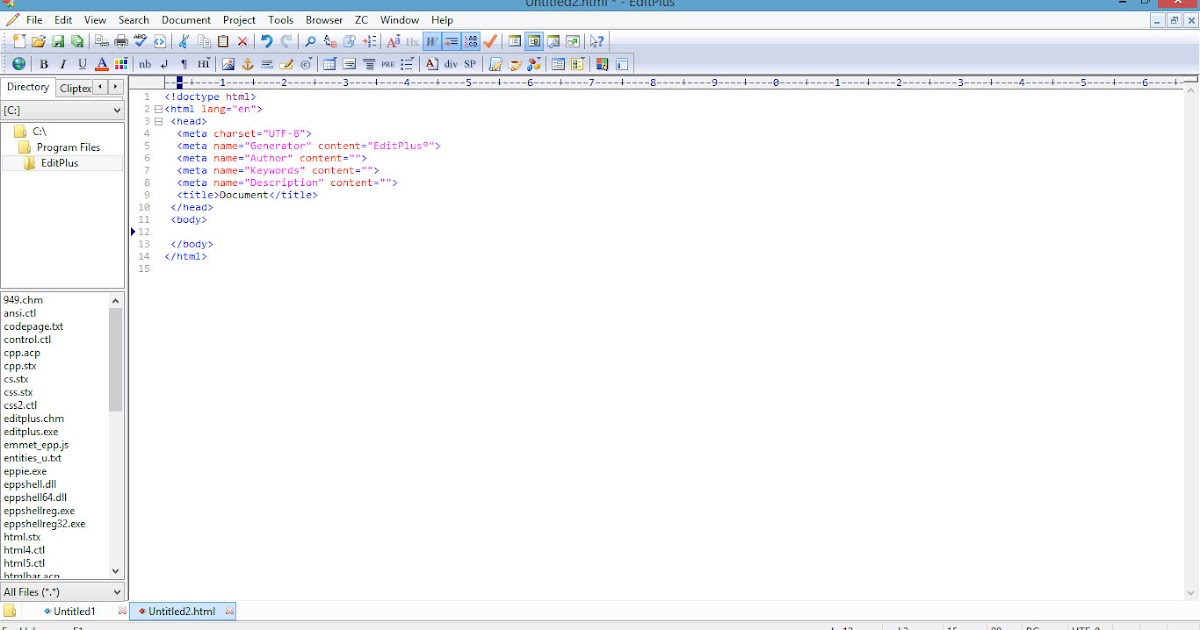
Task: Select the Program Files folder
Action: point(68,147)
